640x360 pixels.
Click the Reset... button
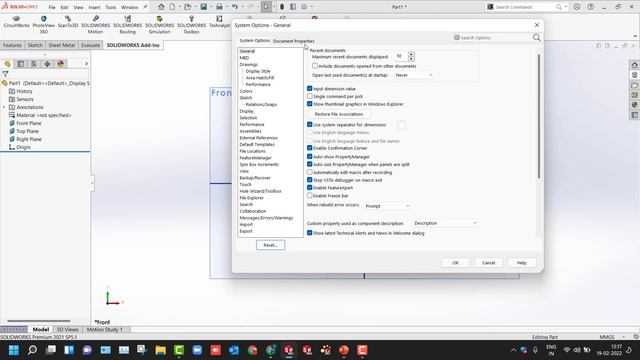coord(271,245)
